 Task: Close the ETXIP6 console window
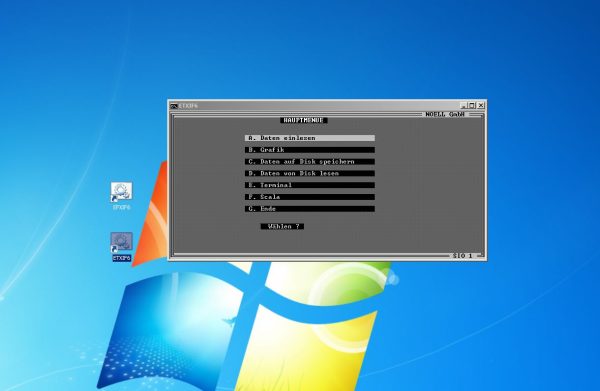tap(481, 106)
